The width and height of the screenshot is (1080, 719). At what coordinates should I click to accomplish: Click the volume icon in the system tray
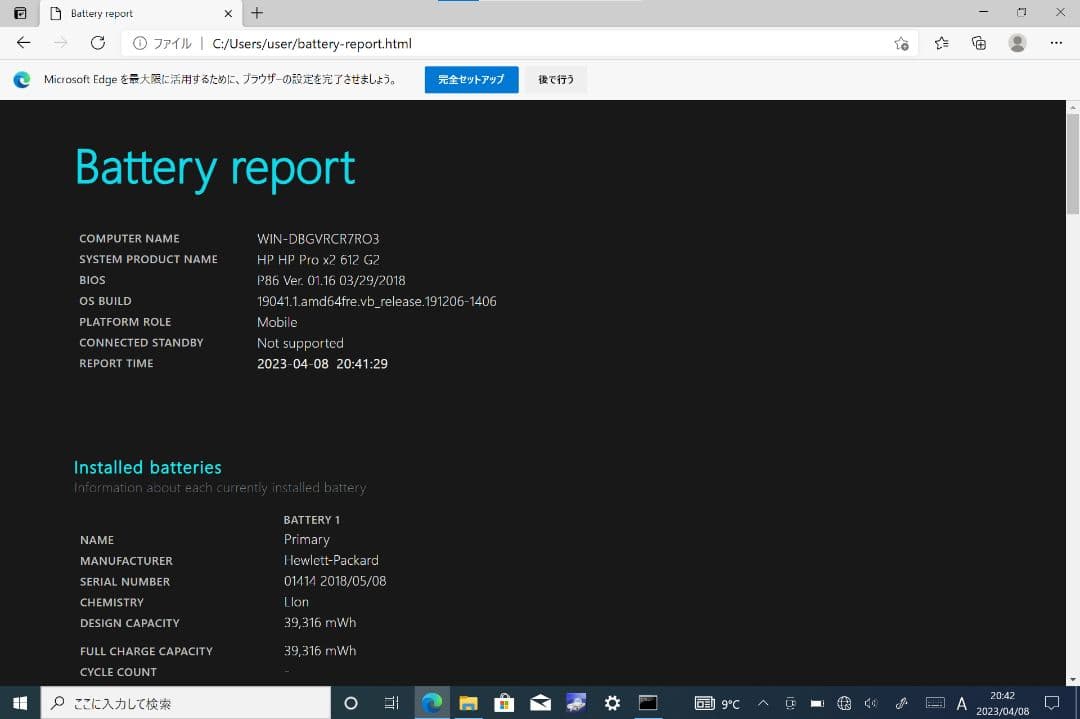point(871,703)
